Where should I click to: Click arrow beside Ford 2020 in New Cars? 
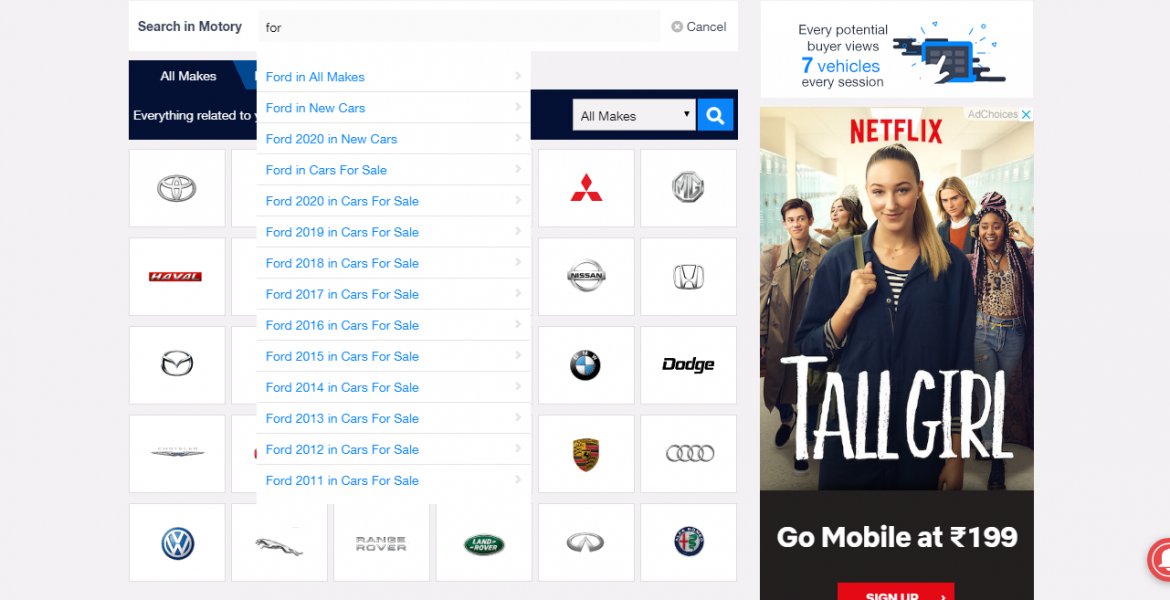(518, 138)
